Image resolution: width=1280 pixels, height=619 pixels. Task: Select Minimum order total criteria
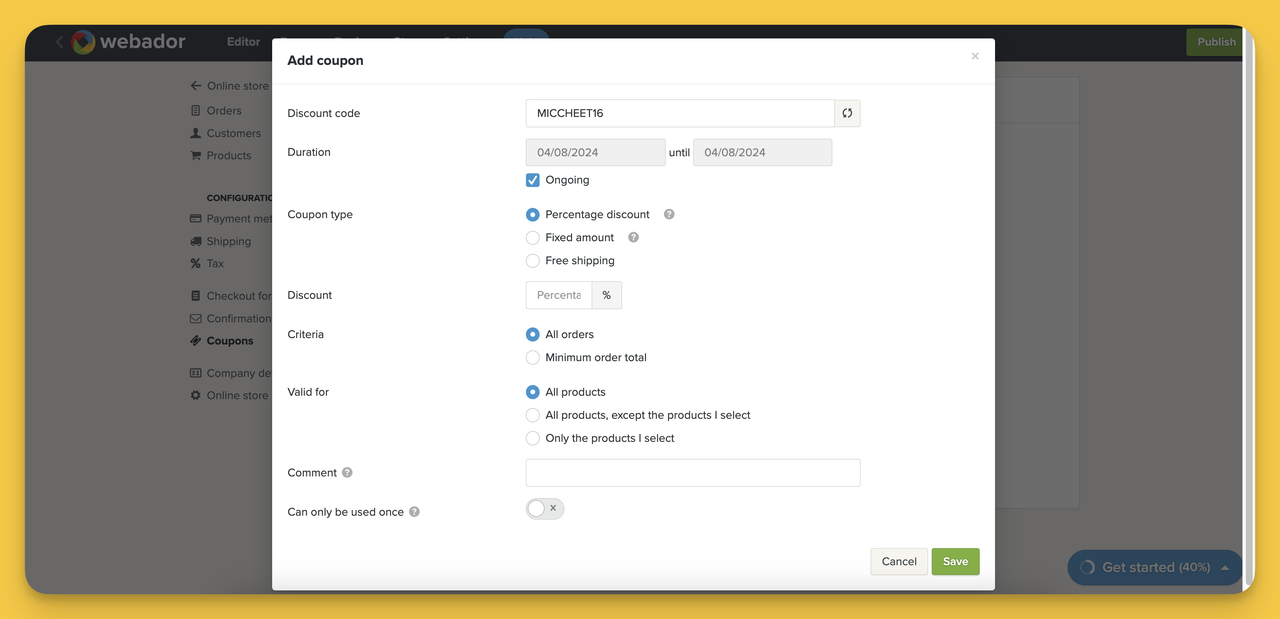point(533,357)
